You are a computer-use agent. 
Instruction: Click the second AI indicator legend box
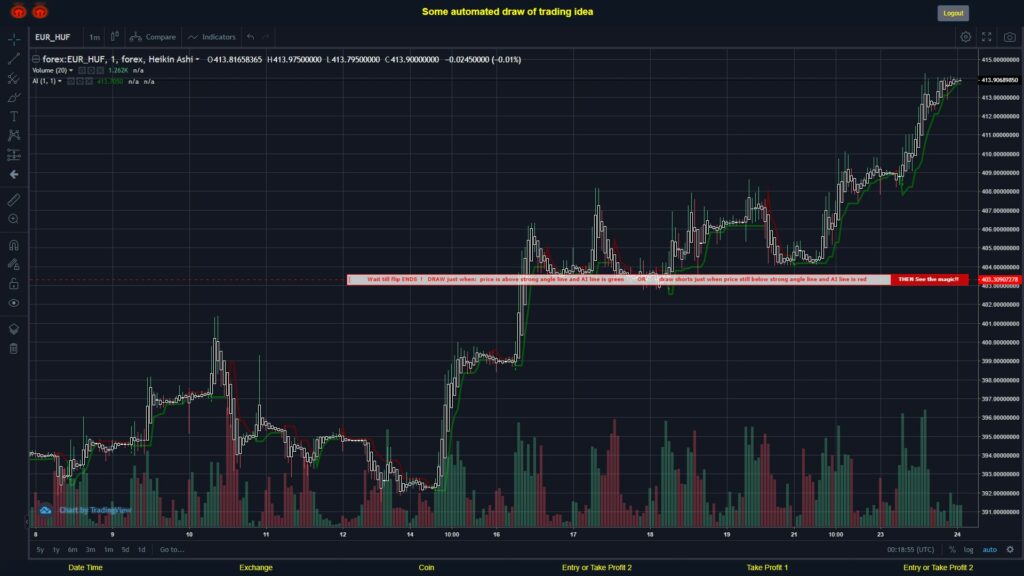point(80,82)
